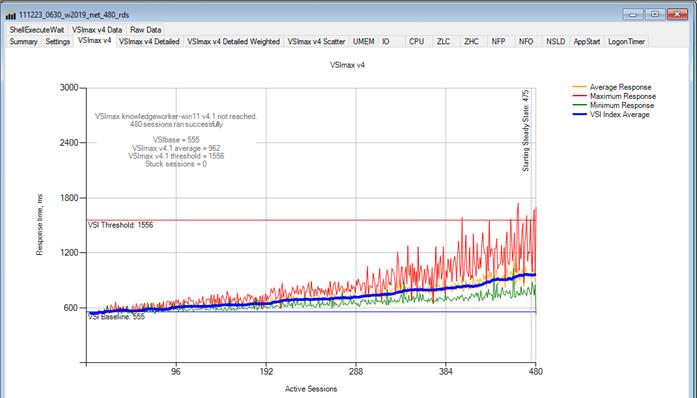The height and width of the screenshot is (398, 697).
Task: Click 'VSImax v4.1 threshold = 1556' text
Action: click(176, 156)
